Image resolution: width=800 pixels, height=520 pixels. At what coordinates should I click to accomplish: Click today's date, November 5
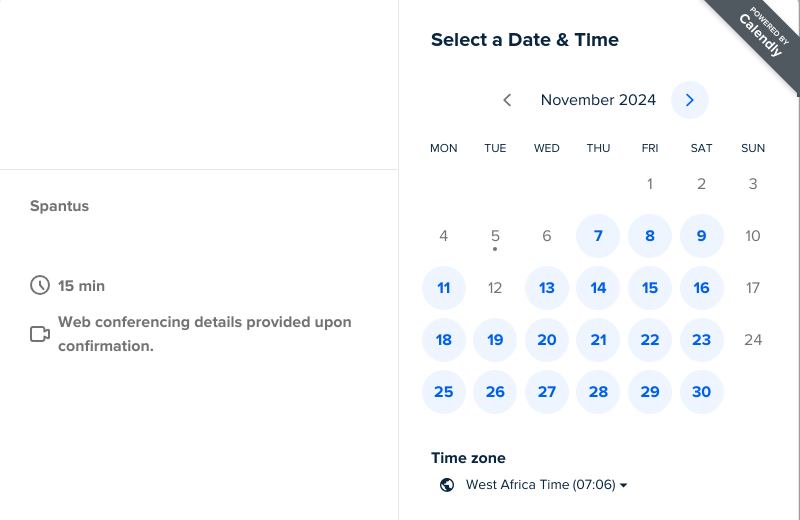click(495, 236)
